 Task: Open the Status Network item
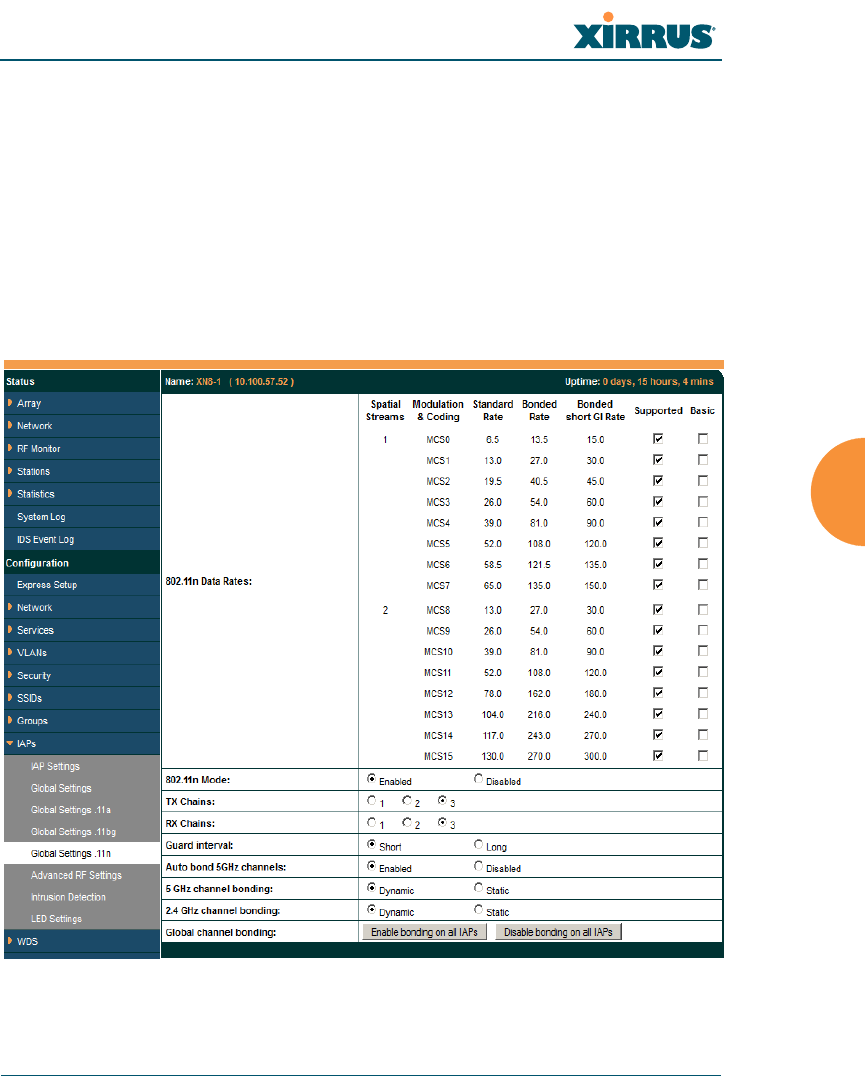[x=34, y=425]
